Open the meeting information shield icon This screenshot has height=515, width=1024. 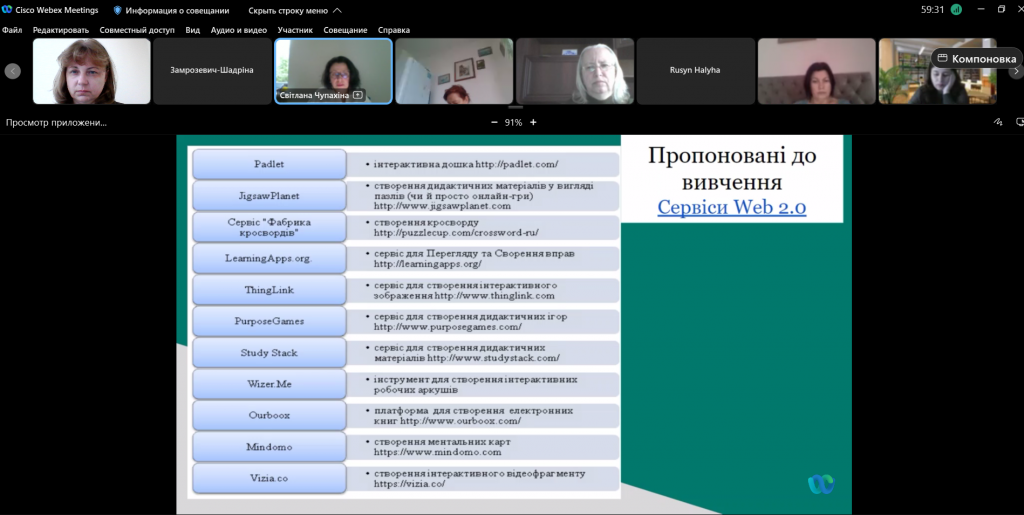tap(117, 10)
